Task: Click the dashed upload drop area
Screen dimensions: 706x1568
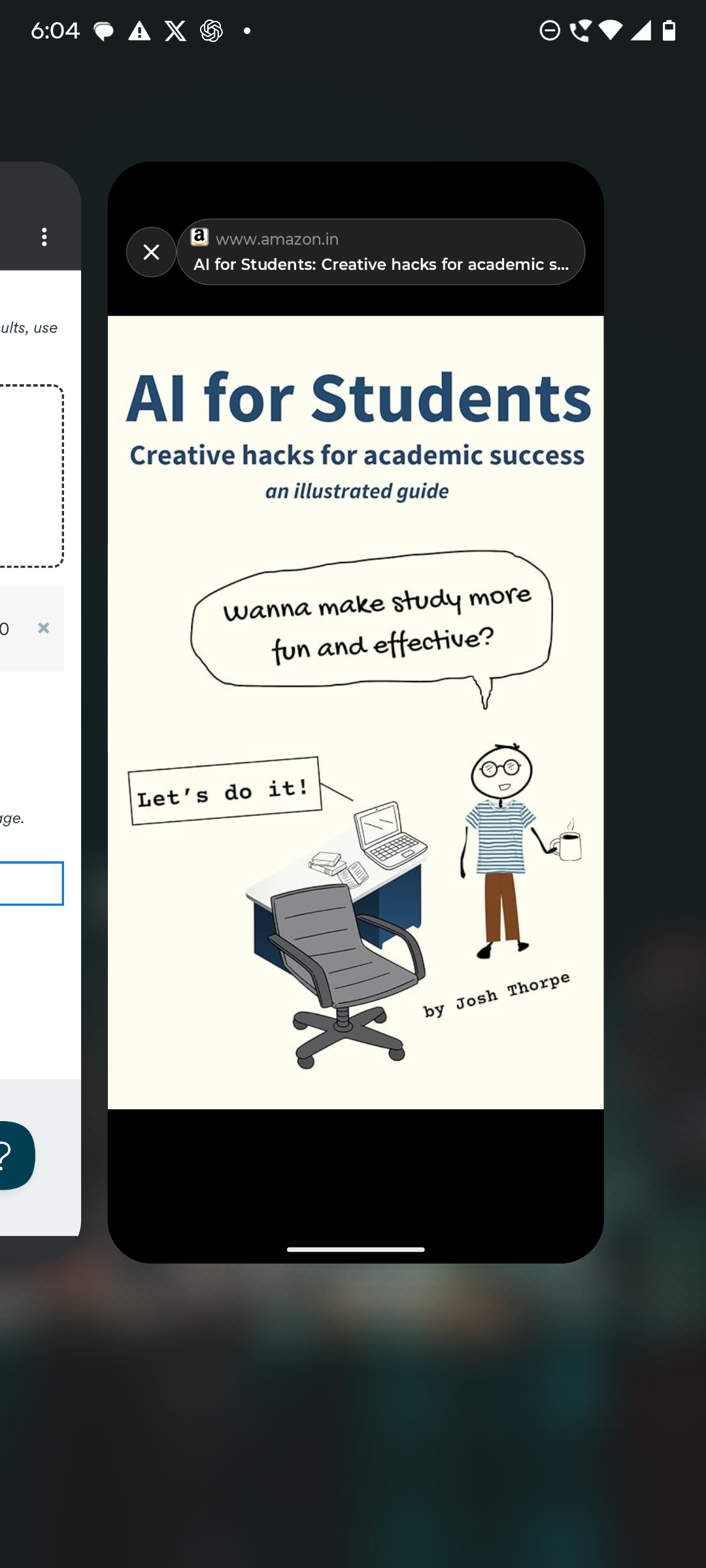Action: 31,476
